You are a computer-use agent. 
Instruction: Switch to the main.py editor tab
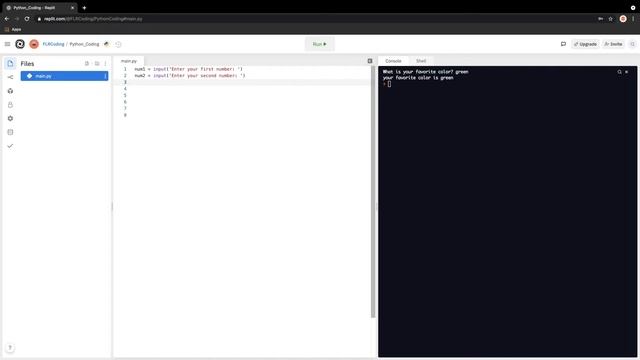tap(129, 61)
